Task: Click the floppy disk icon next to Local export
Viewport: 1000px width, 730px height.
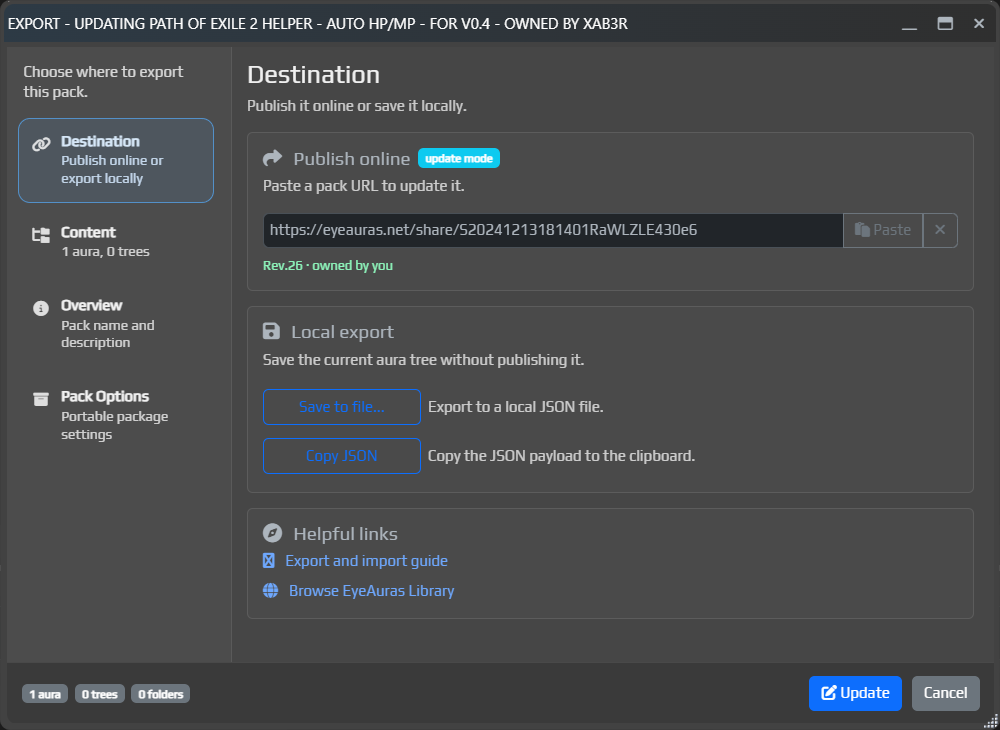Action: (271, 331)
